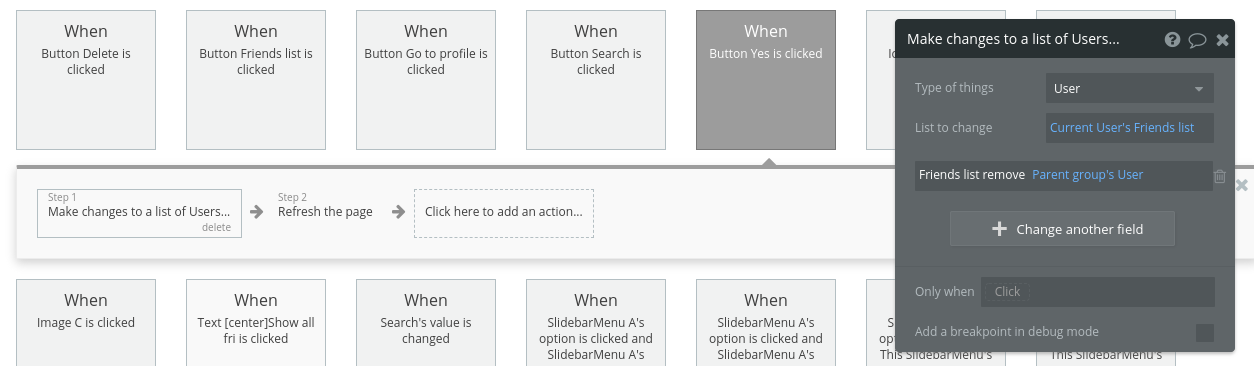Select When Button Friends list is clicked event

(256, 80)
